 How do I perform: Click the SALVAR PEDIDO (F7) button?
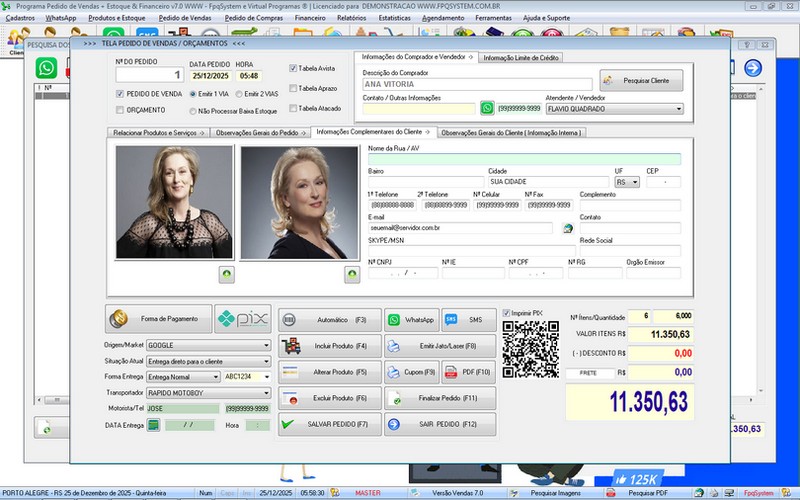pyautogui.click(x=325, y=425)
